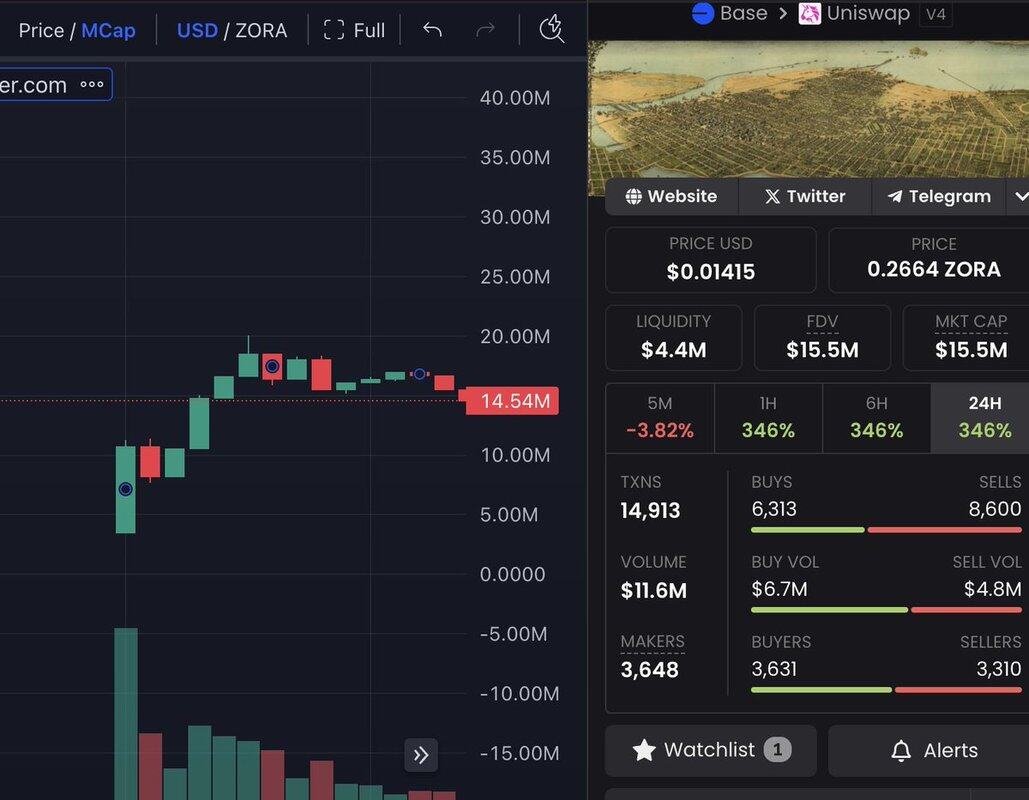1029x800 pixels.
Task: Click the Base chain icon
Action: pos(703,13)
